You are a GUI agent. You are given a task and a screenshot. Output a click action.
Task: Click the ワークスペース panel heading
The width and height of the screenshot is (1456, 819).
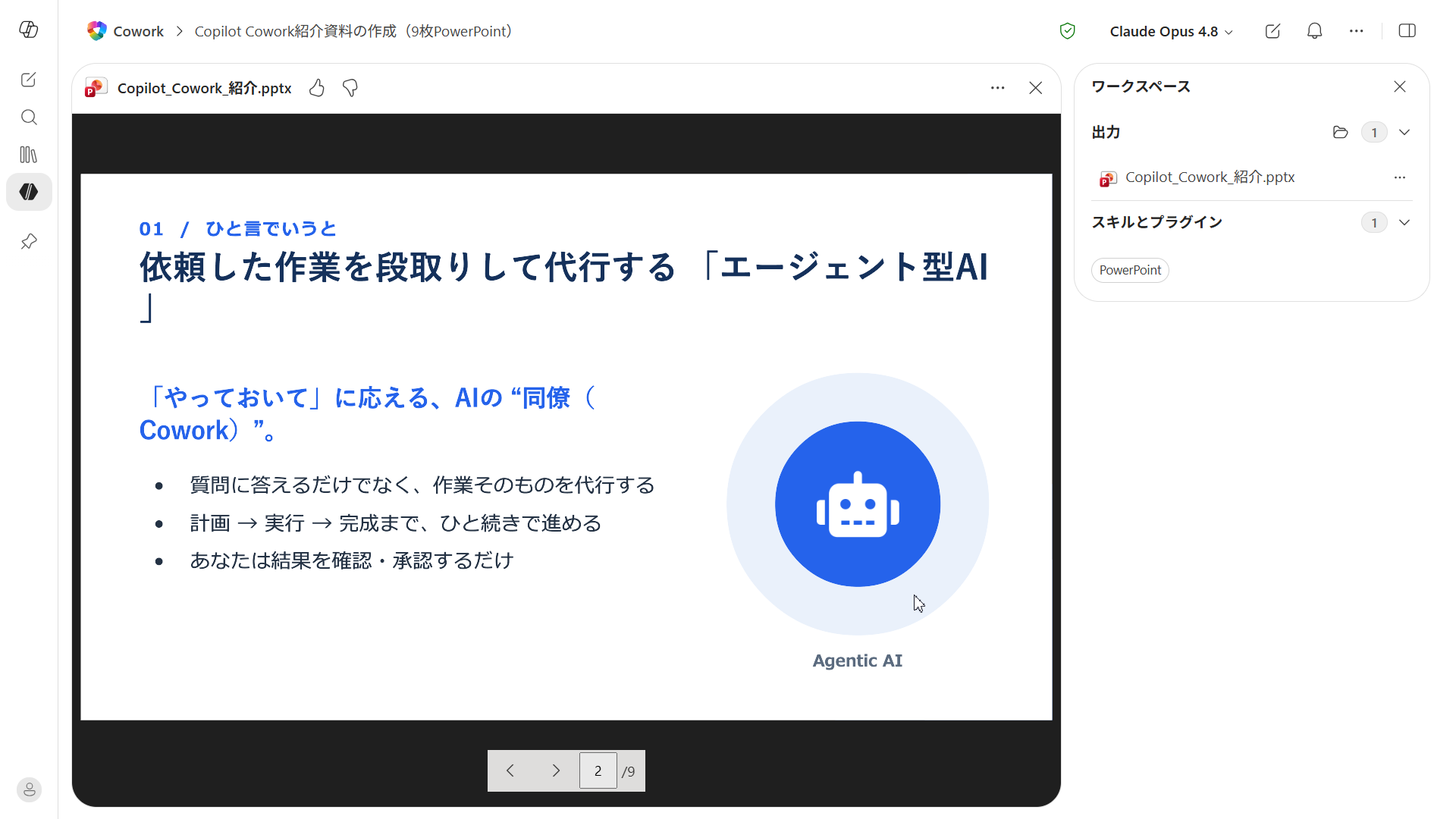coord(1141,86)
